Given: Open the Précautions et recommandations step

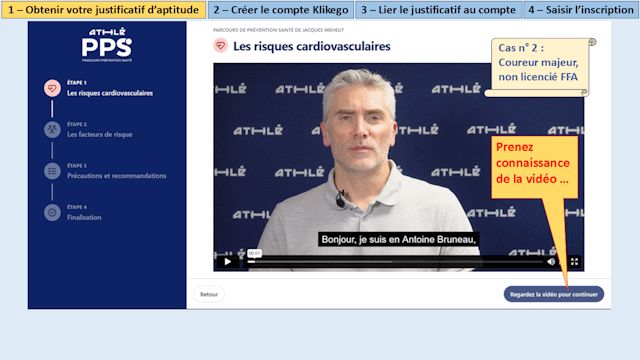Looking at the screenshot, I should tap(116, 176).
